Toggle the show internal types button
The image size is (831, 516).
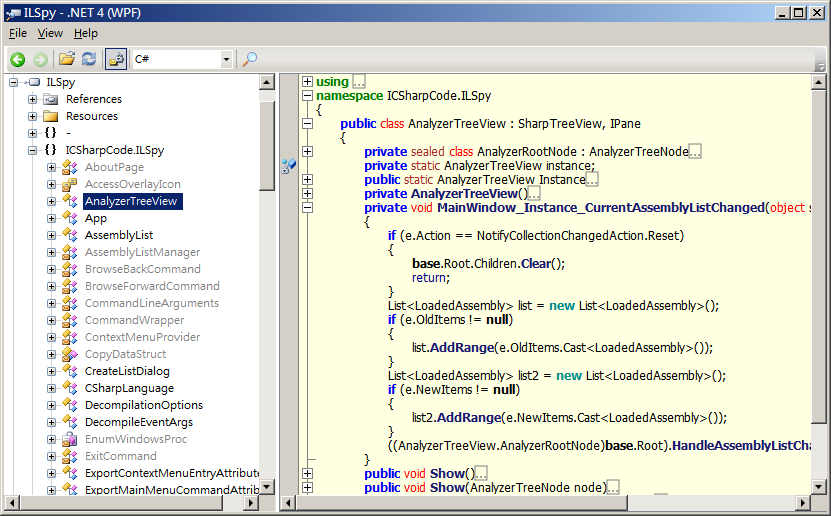point(116,59)
